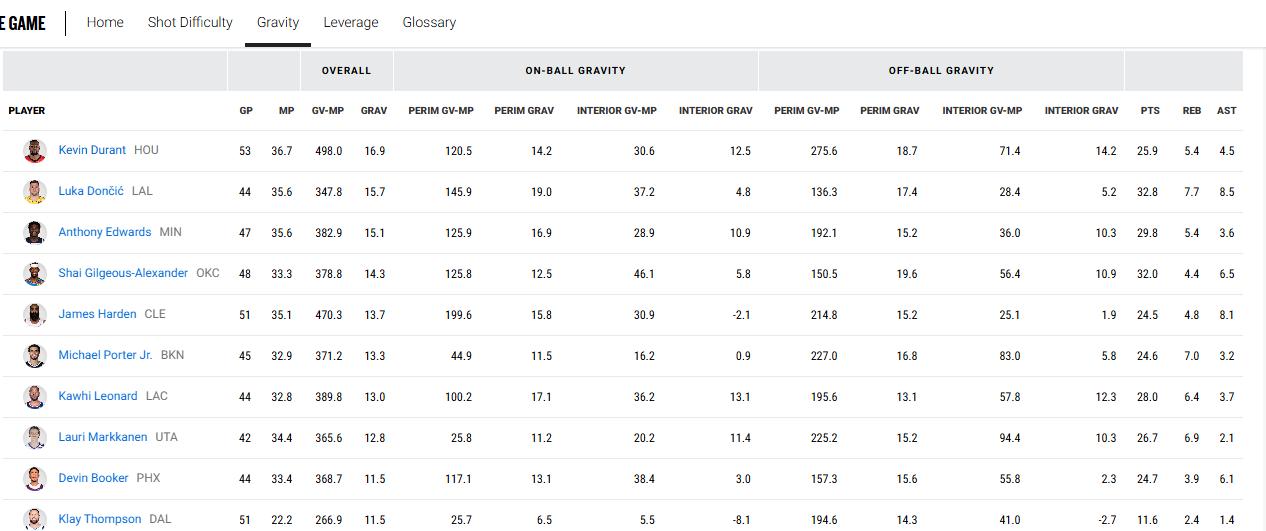
Task: Open the Leverage tab
Action: click(351, 22)
